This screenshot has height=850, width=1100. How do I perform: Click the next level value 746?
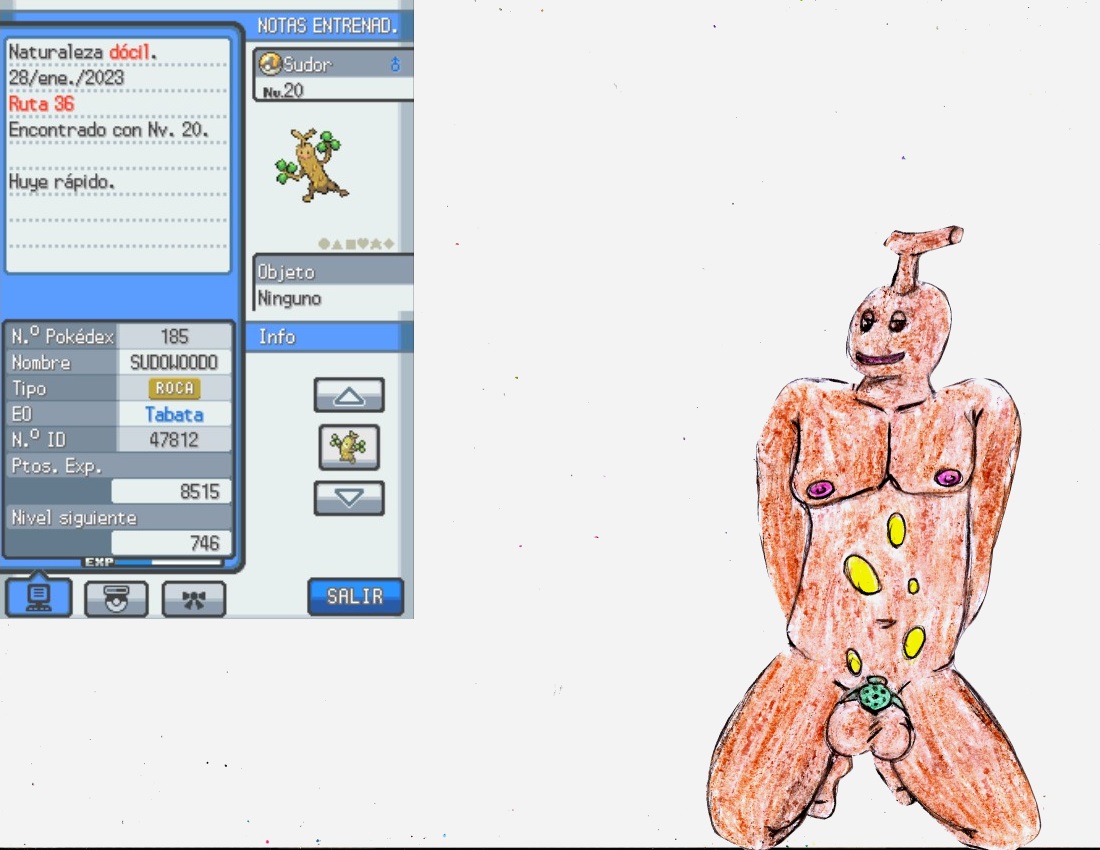point(205,544)
